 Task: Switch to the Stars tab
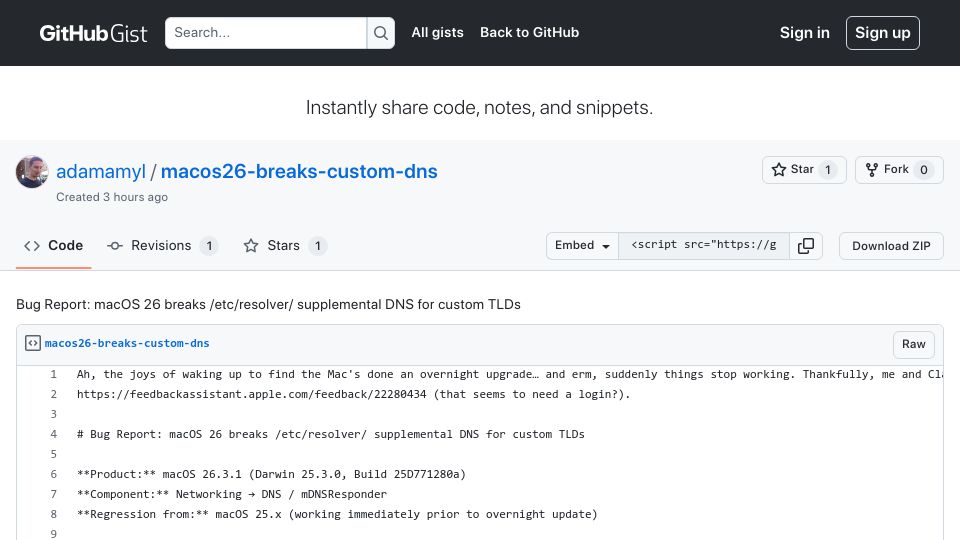(285, 246)
